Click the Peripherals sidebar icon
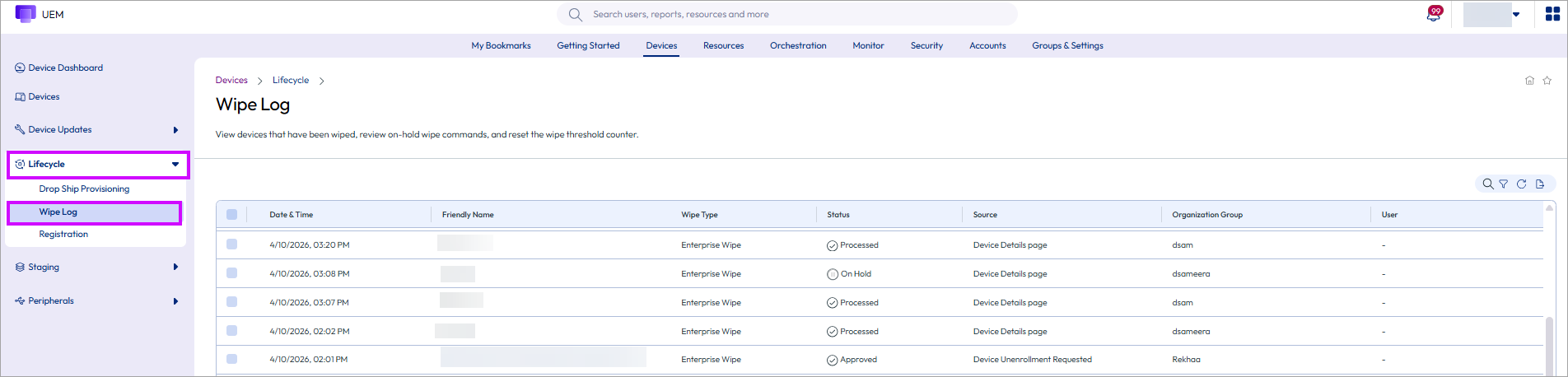This screenshot has height=377, width=1568. [20, 300]
